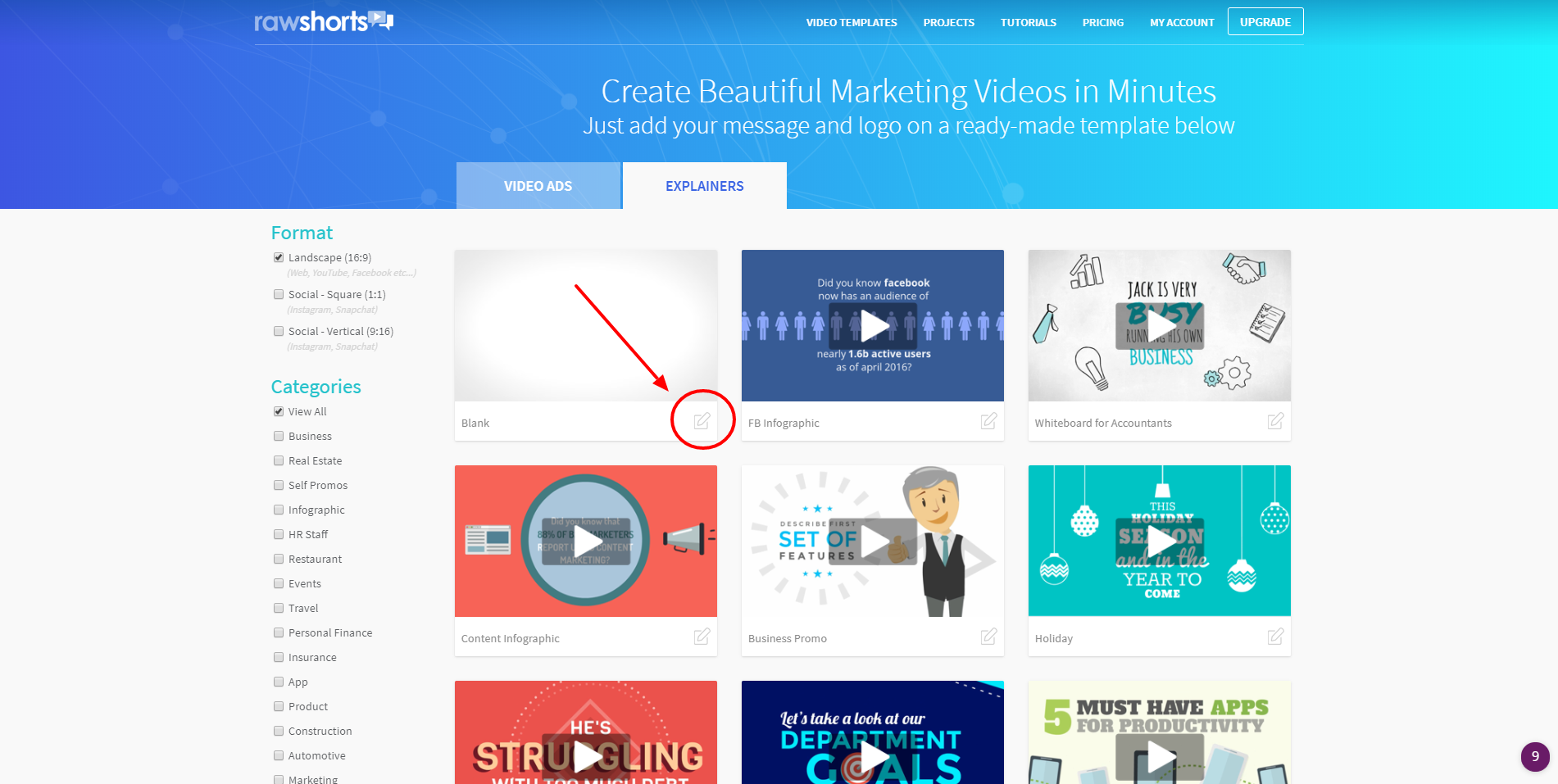
Task: Play the Business Promo preview video
Action: pyautogui.click(x=873, y=542)
